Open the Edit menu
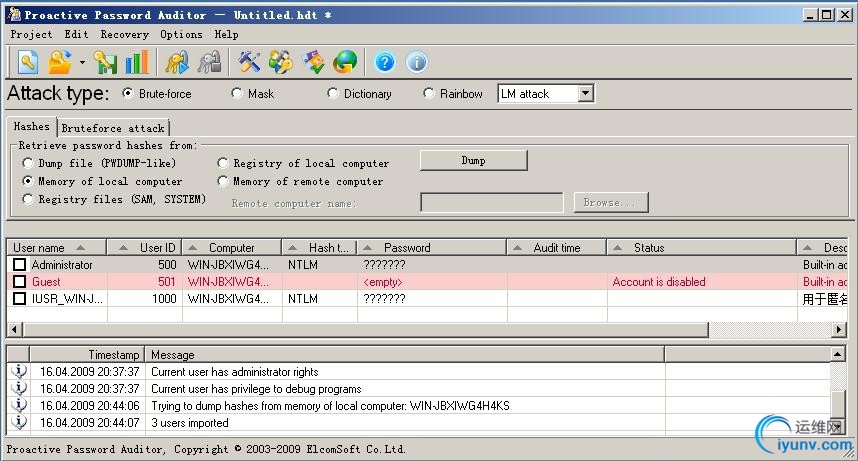This screenshot has width=858, height=461. tap(76, 34)
